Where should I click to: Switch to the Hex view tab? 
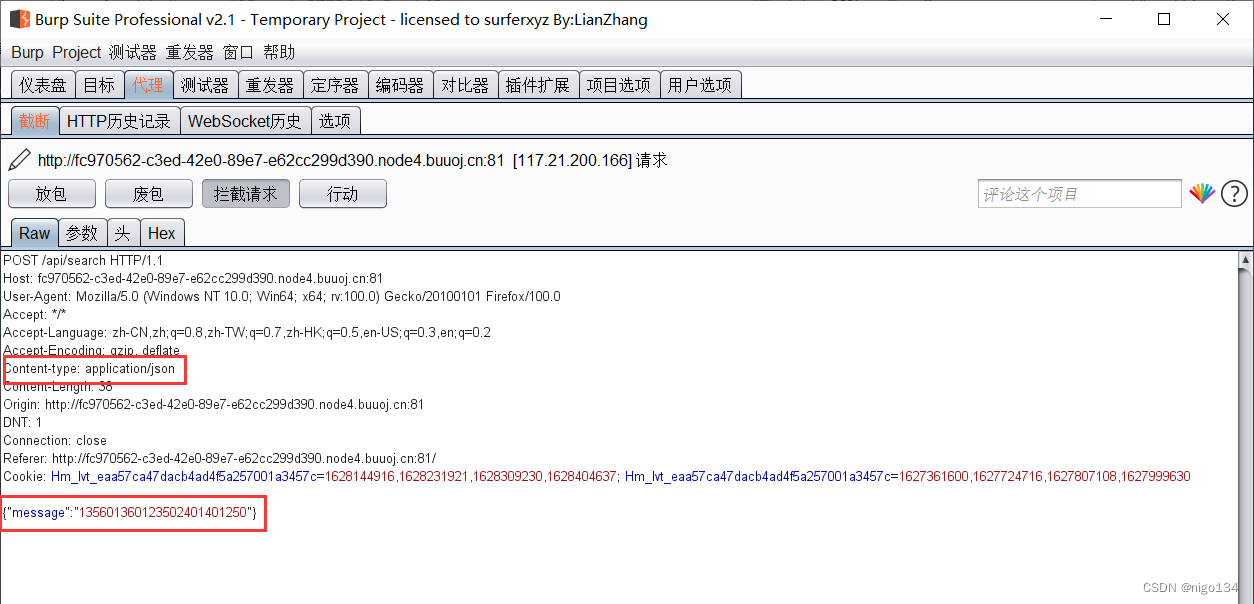(162, 233)
